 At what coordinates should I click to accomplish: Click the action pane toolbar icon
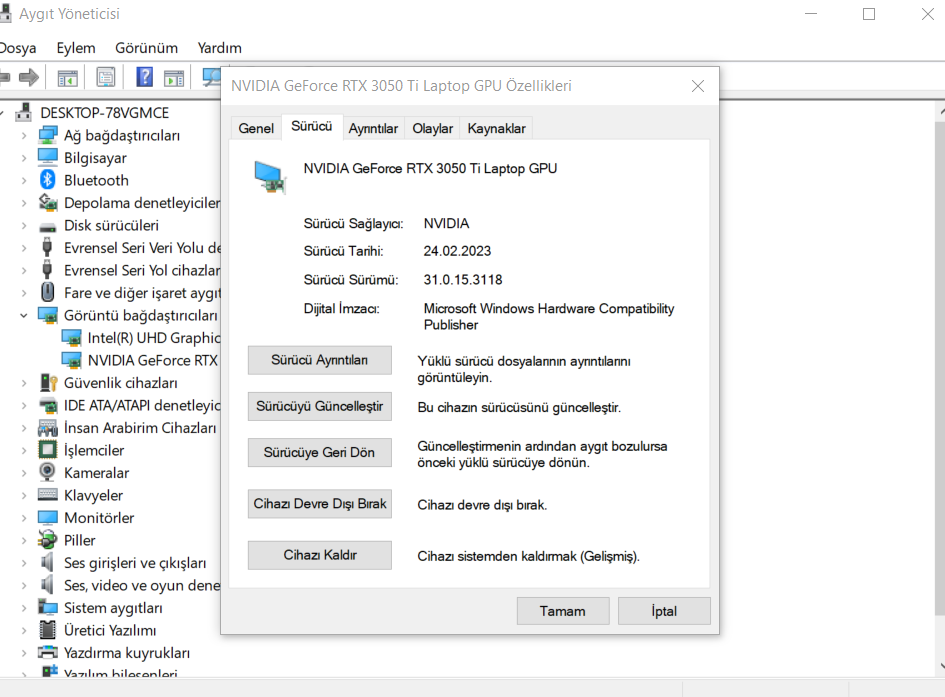[174, 77]
